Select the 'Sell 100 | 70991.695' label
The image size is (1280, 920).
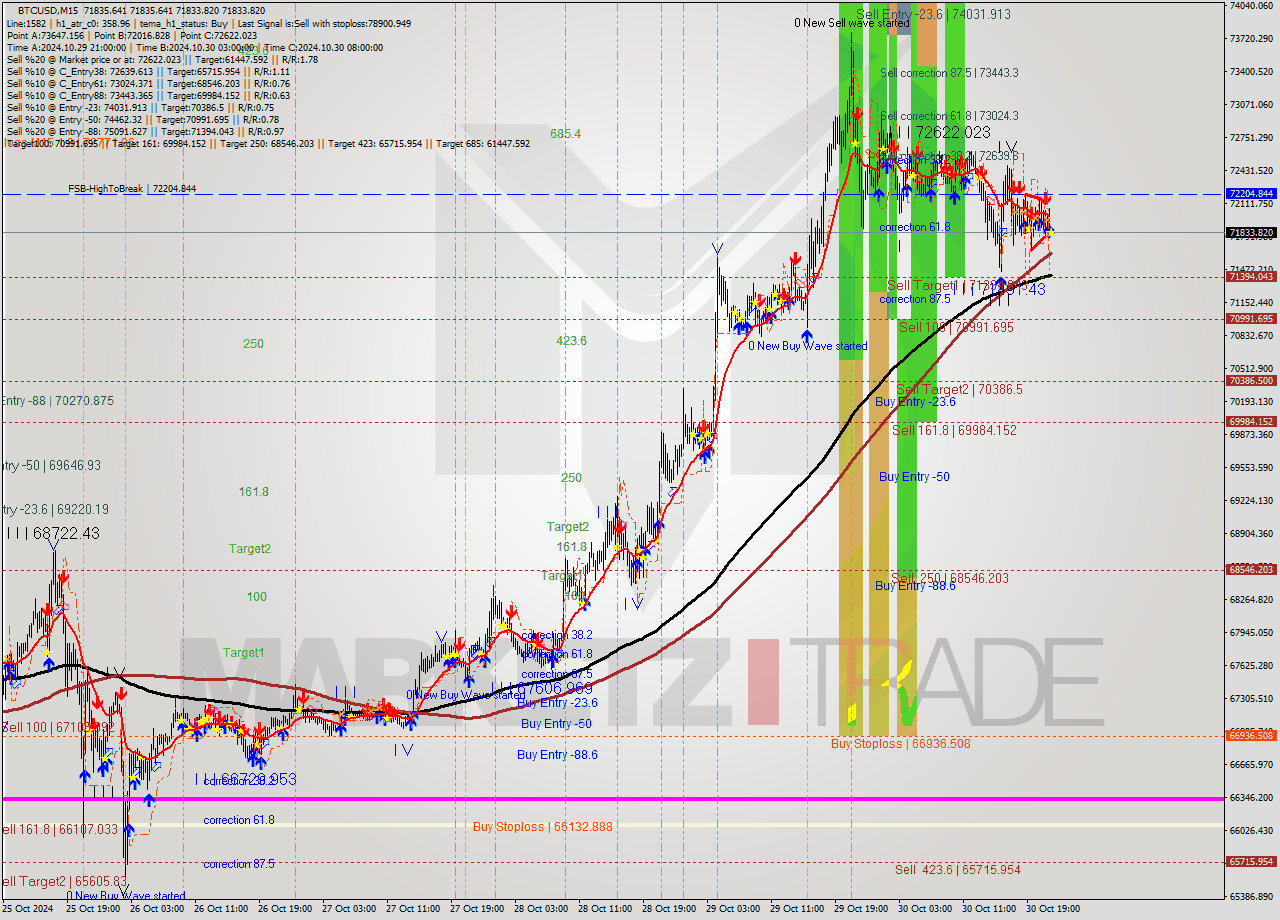coord(956,327)
